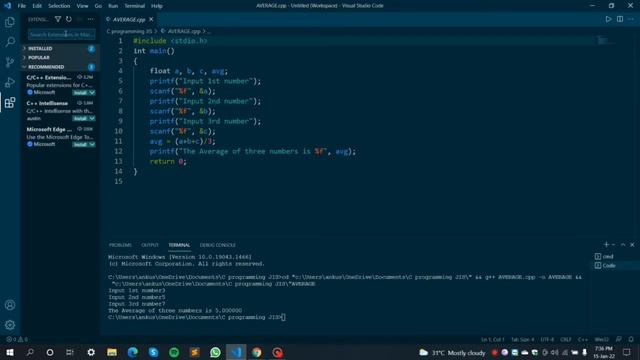Close the AVERAGE.cpp tab
Viewport: 640px width, 360px height.
[x=151, y=19]
